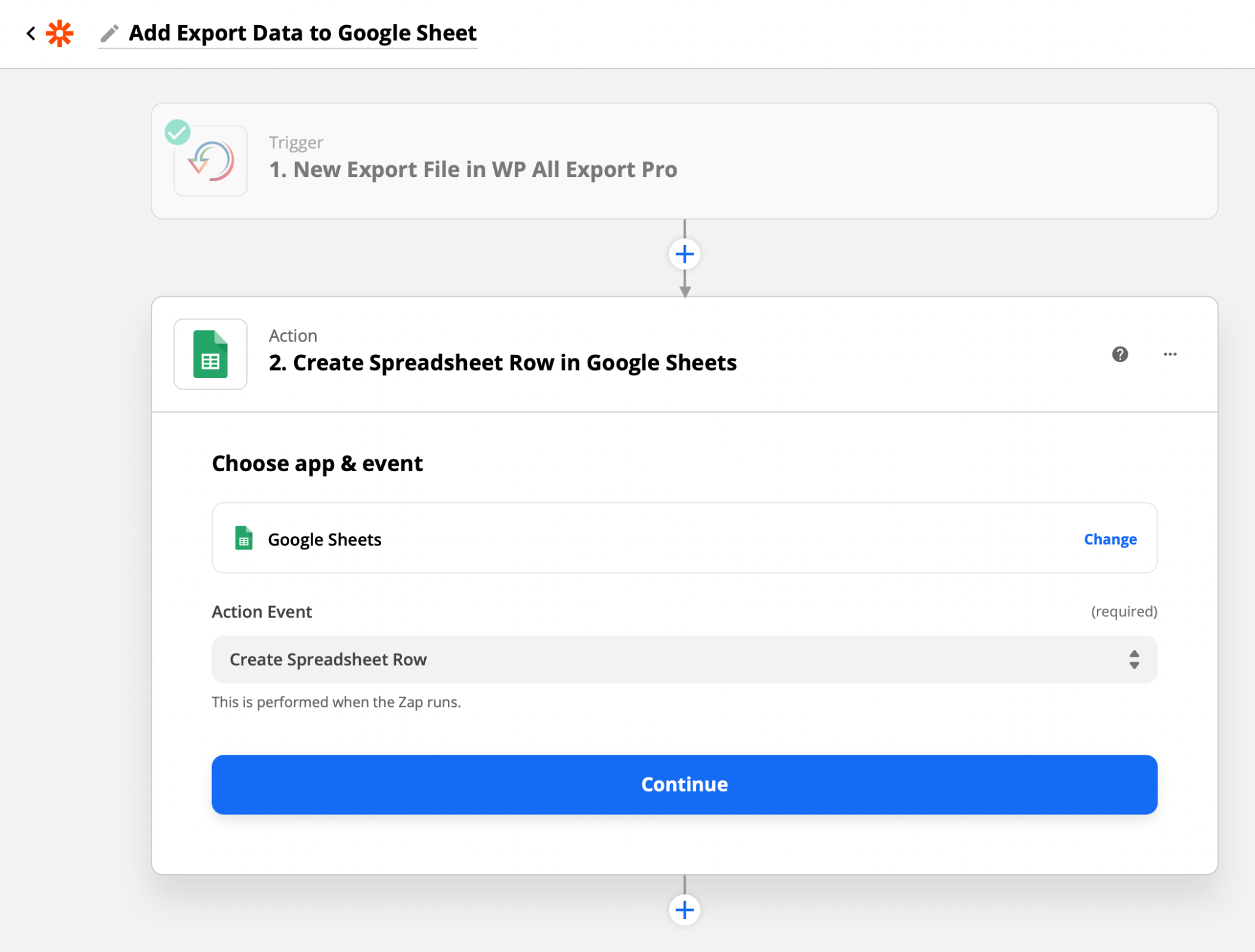Viewport: 1255px width, 952px height.
Task: Edit the Zap title 'Add Export Data to Google Sheet'
Action: pos(303,33)
